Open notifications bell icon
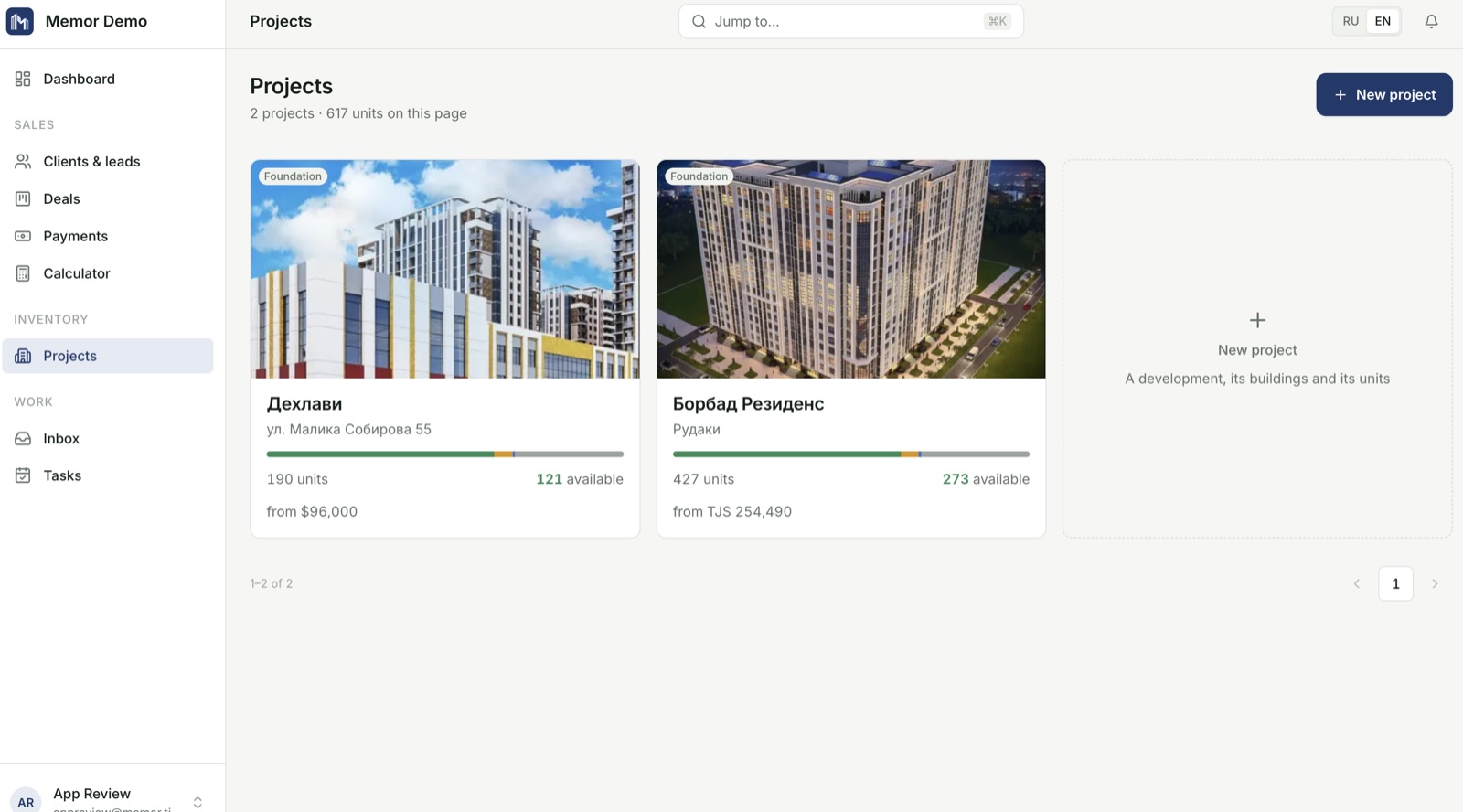Image resolution: width=1463 pixels, height=812 pixels. point(1431,21)
